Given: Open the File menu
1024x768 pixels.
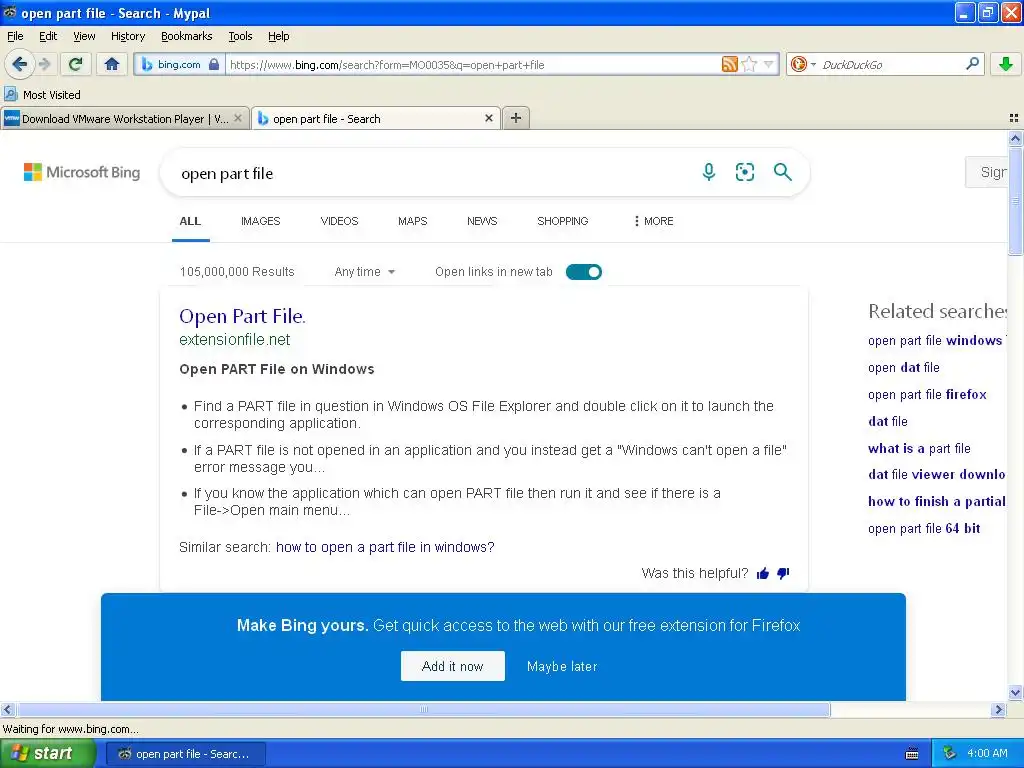Looking at the screenshot, I should coord(15,36).
